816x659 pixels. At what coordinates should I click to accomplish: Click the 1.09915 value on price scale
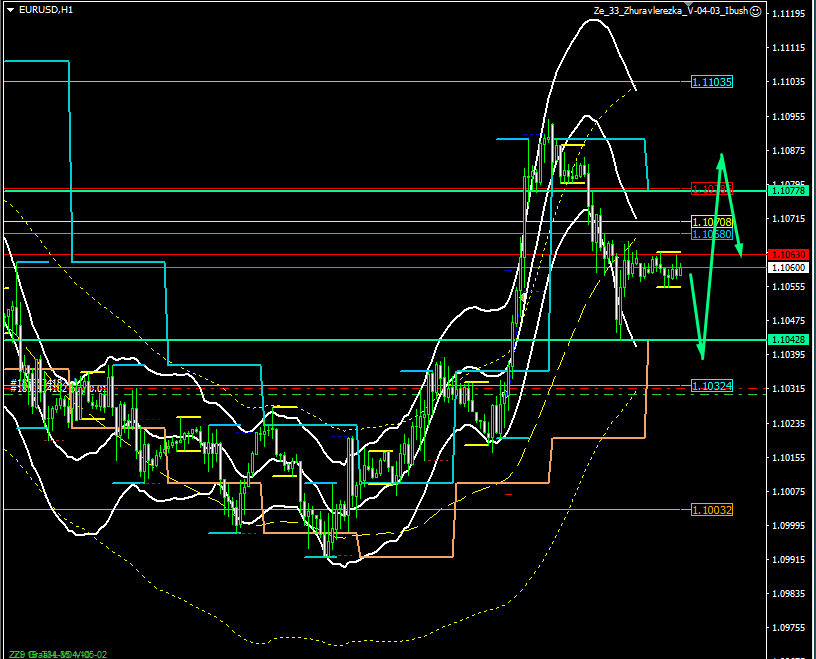click(x=788, y=560)
